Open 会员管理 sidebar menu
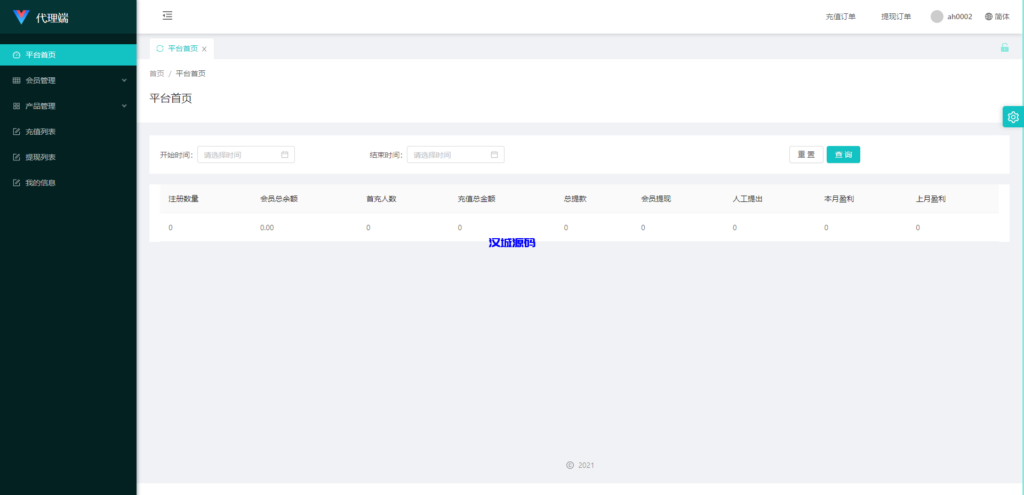This screenshot has width=1024, height=495. coord(68,80)
